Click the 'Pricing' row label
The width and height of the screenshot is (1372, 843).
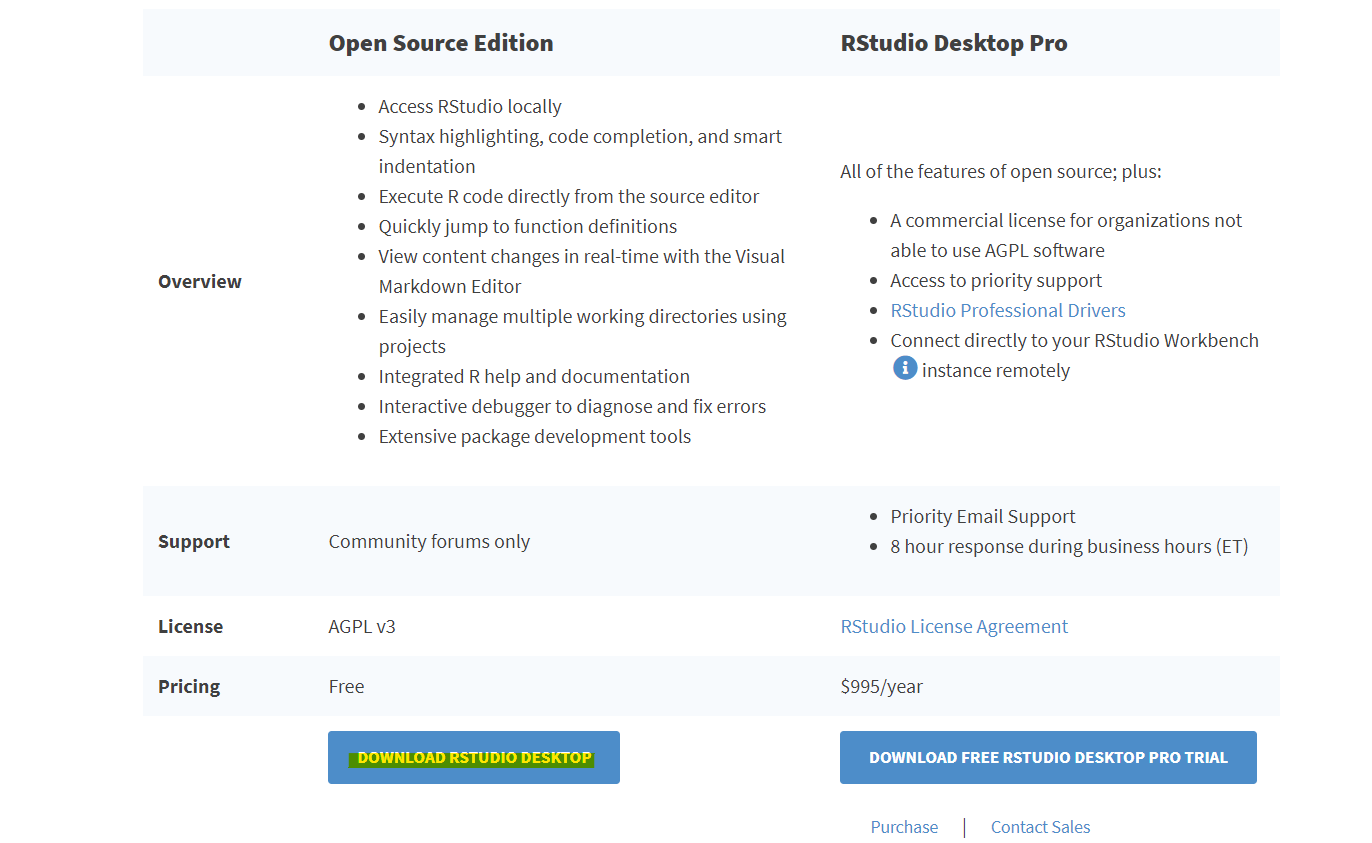(189, 686)
